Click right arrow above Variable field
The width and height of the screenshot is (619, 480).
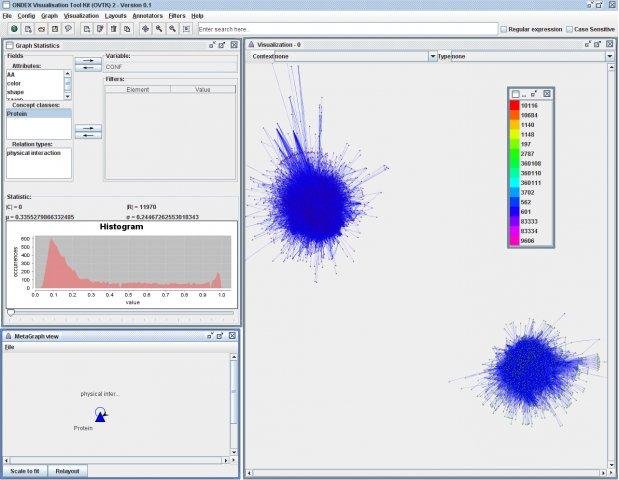point(88,59)
